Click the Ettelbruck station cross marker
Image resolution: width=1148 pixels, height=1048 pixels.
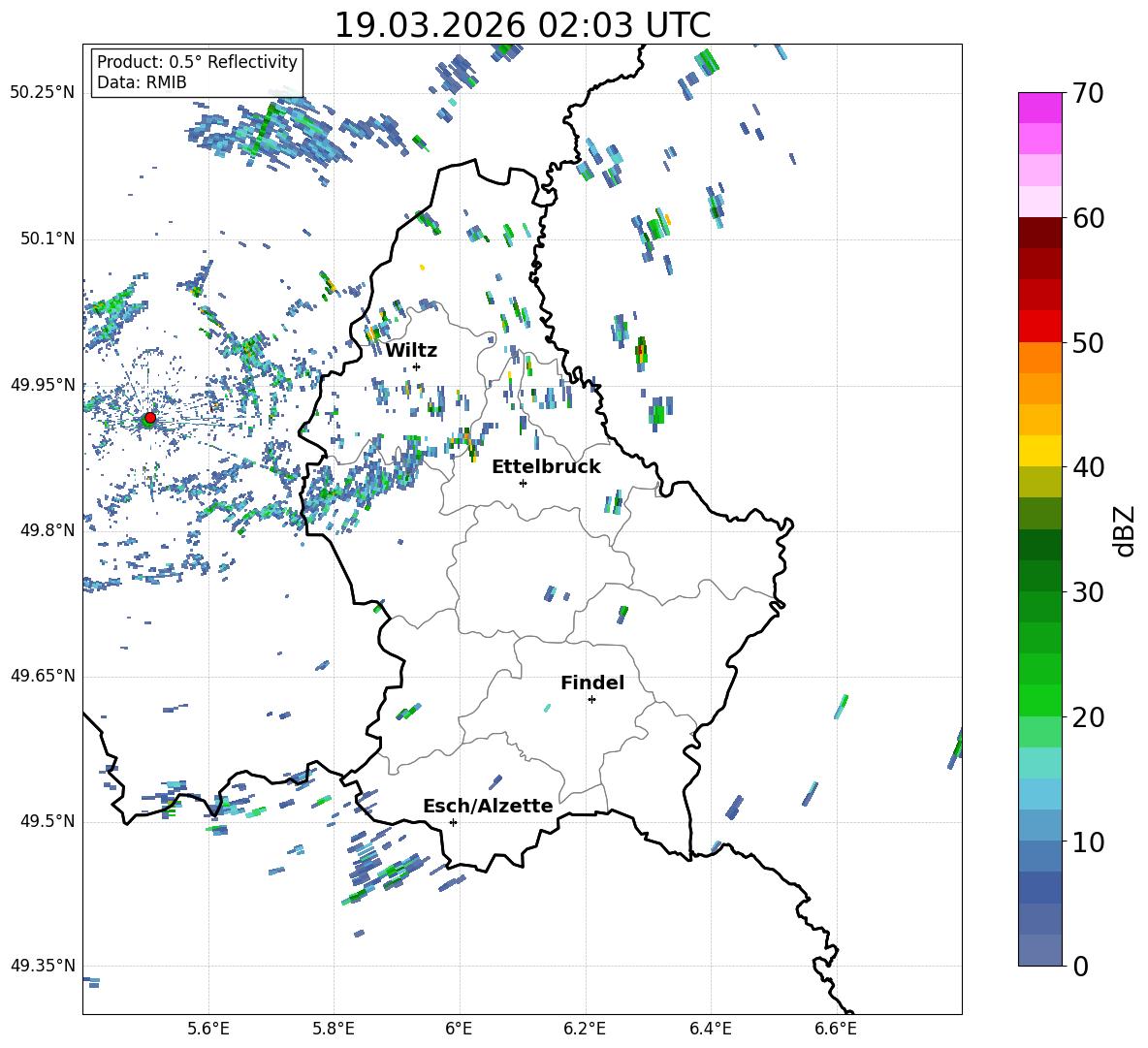tap(523, 483)
